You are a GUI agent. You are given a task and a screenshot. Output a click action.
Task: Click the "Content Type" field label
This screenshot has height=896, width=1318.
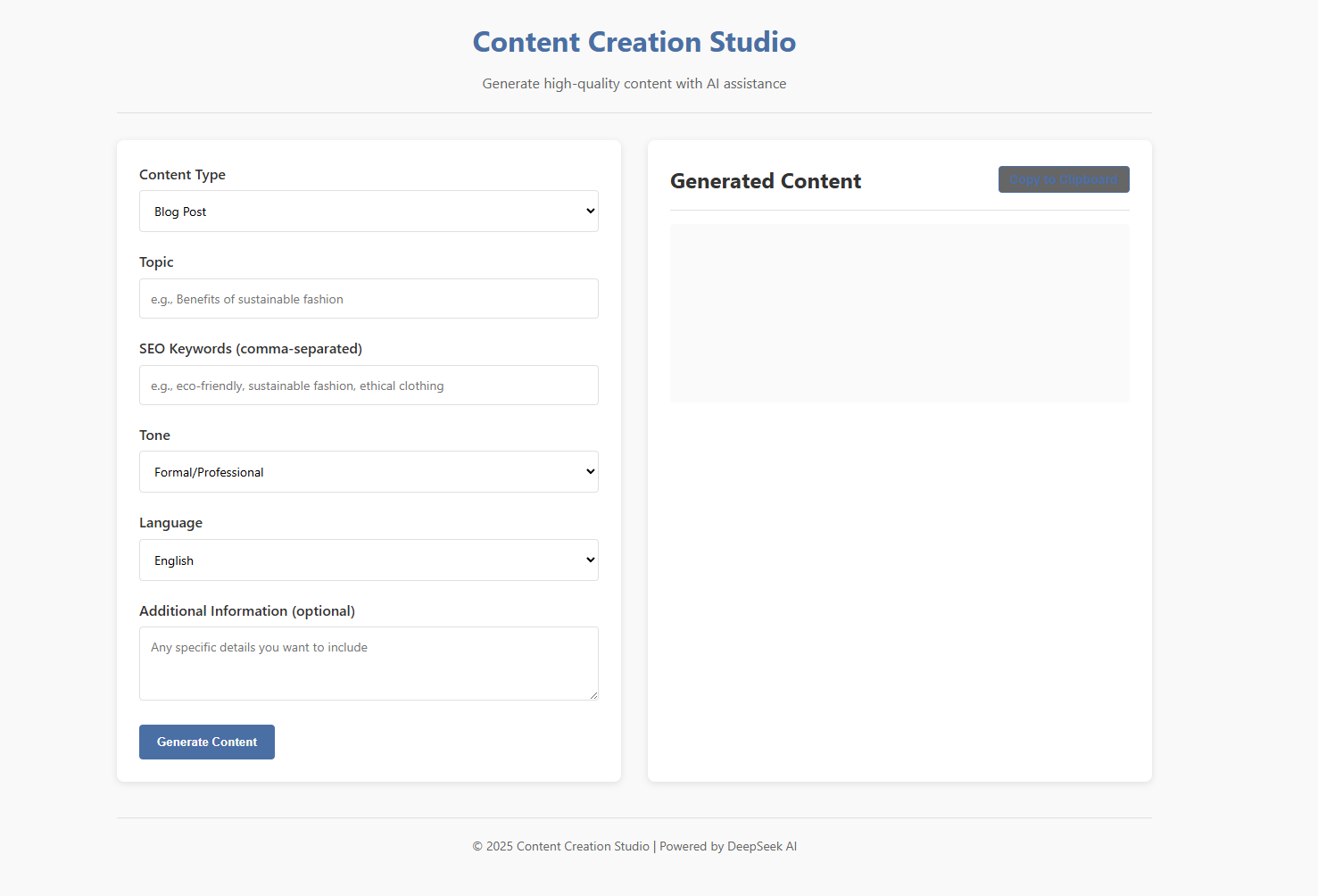pos(182,175)
